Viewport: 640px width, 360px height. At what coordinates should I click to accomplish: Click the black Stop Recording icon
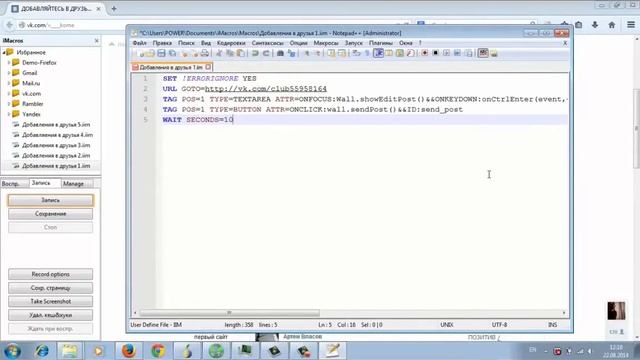tap(436, 53)
